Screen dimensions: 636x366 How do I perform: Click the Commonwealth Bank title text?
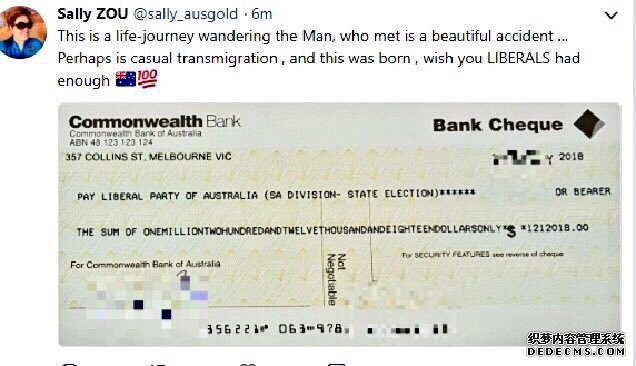coord(155,122)
